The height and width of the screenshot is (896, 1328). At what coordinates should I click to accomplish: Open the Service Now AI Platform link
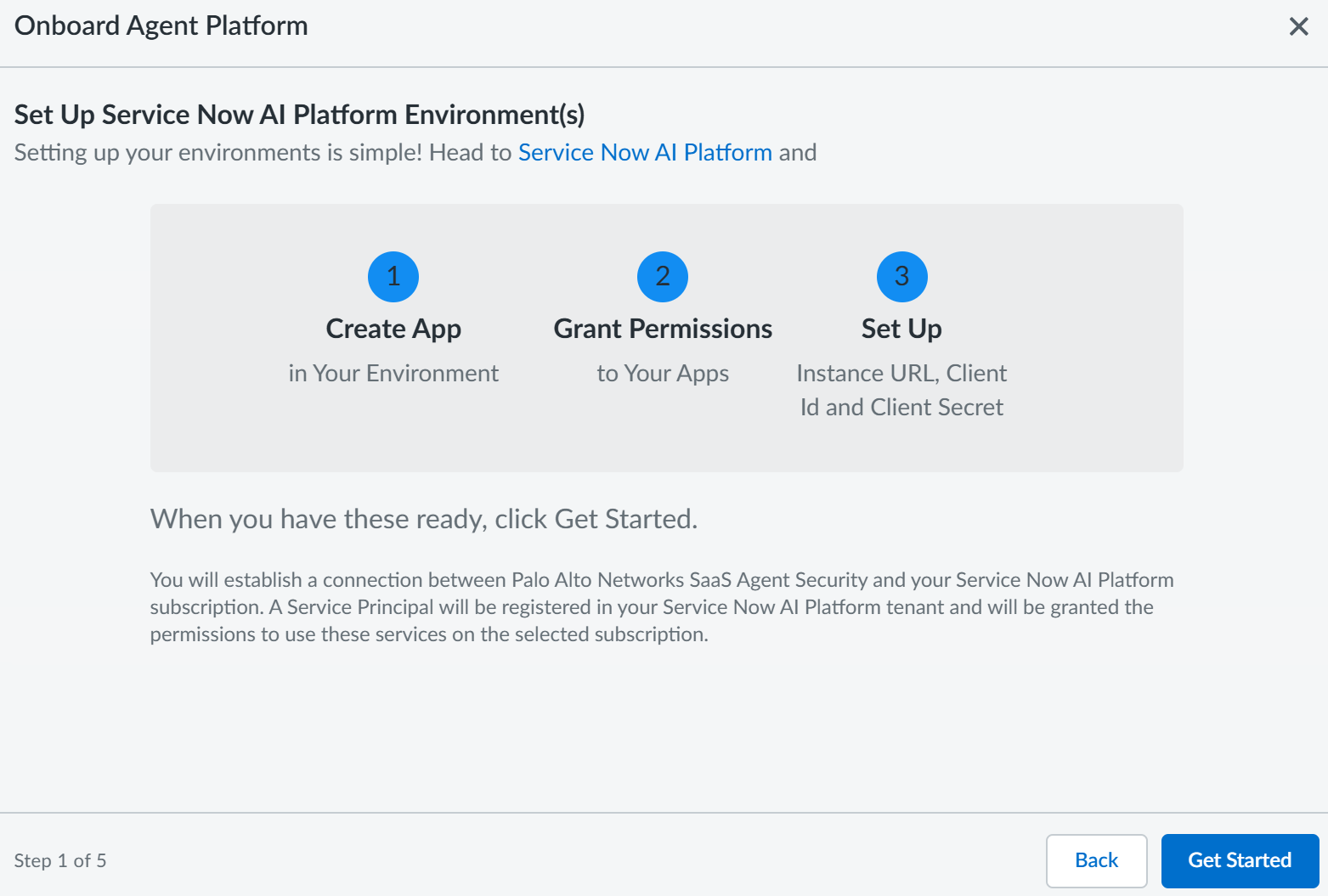tap(645, 153)
